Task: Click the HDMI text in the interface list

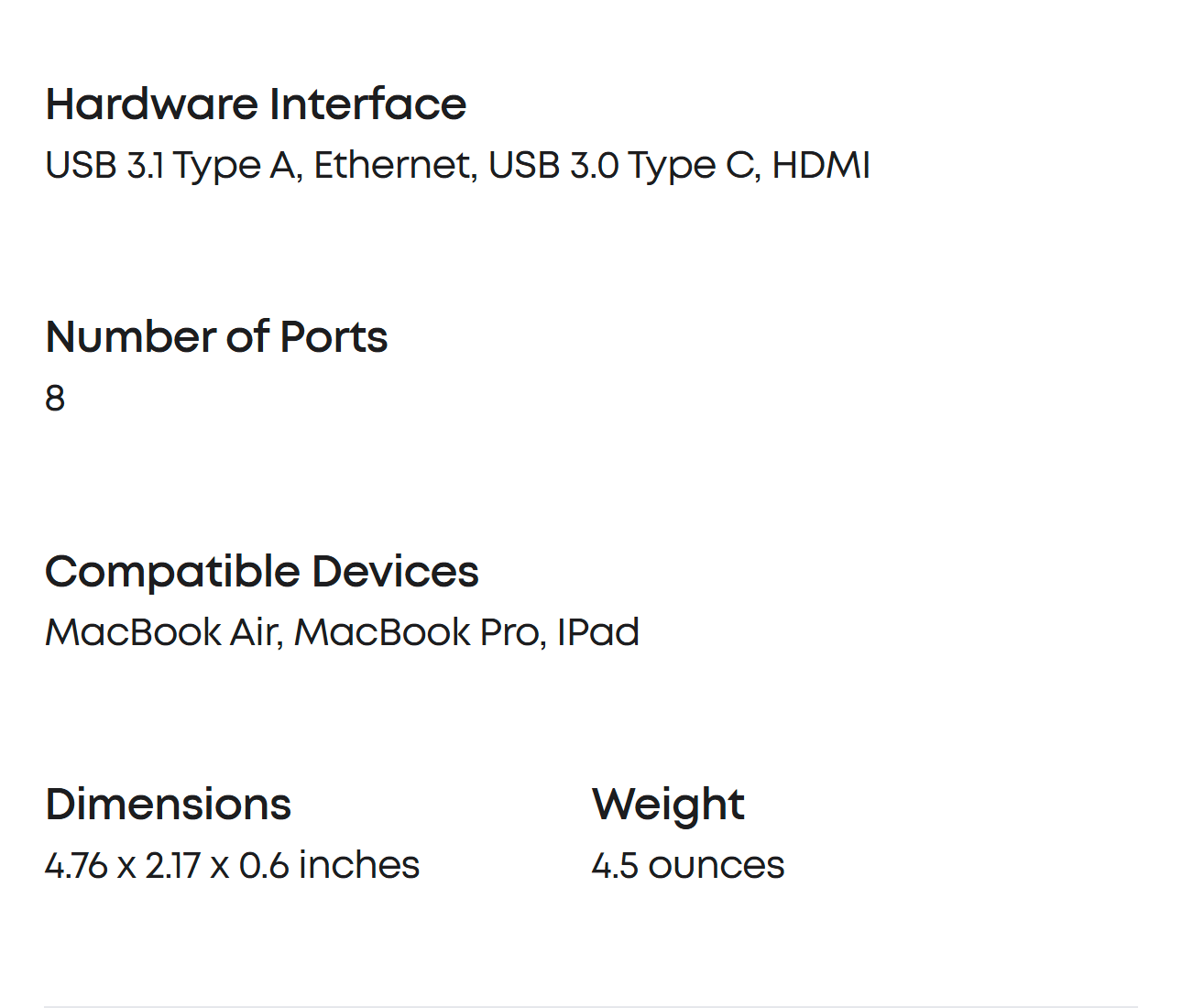Action: 820,166
